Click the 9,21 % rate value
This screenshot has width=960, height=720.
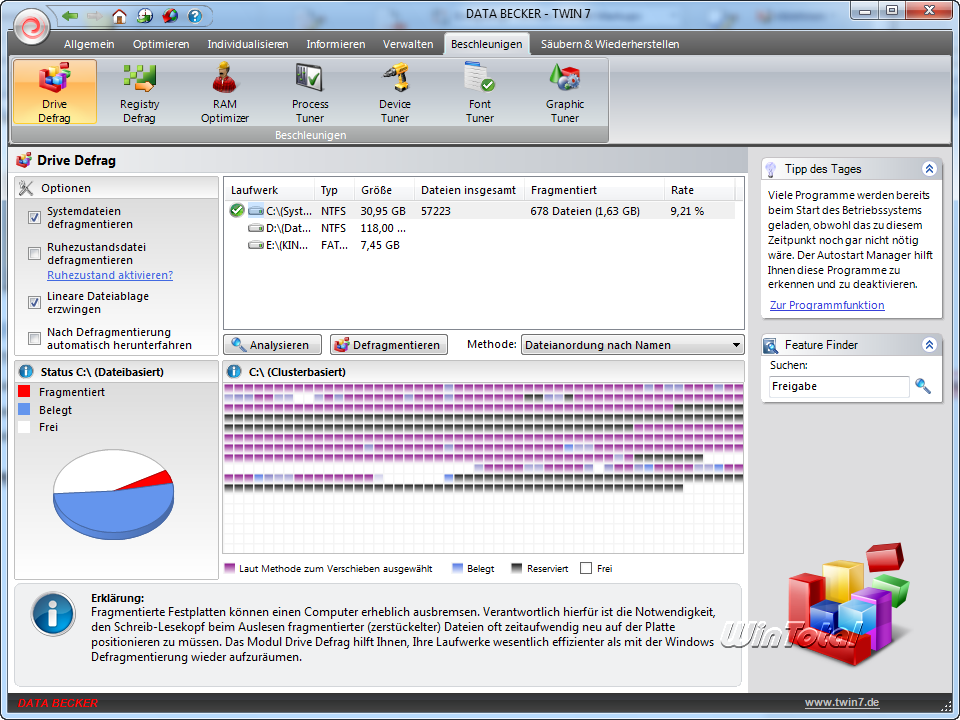(x=687, y=211)
